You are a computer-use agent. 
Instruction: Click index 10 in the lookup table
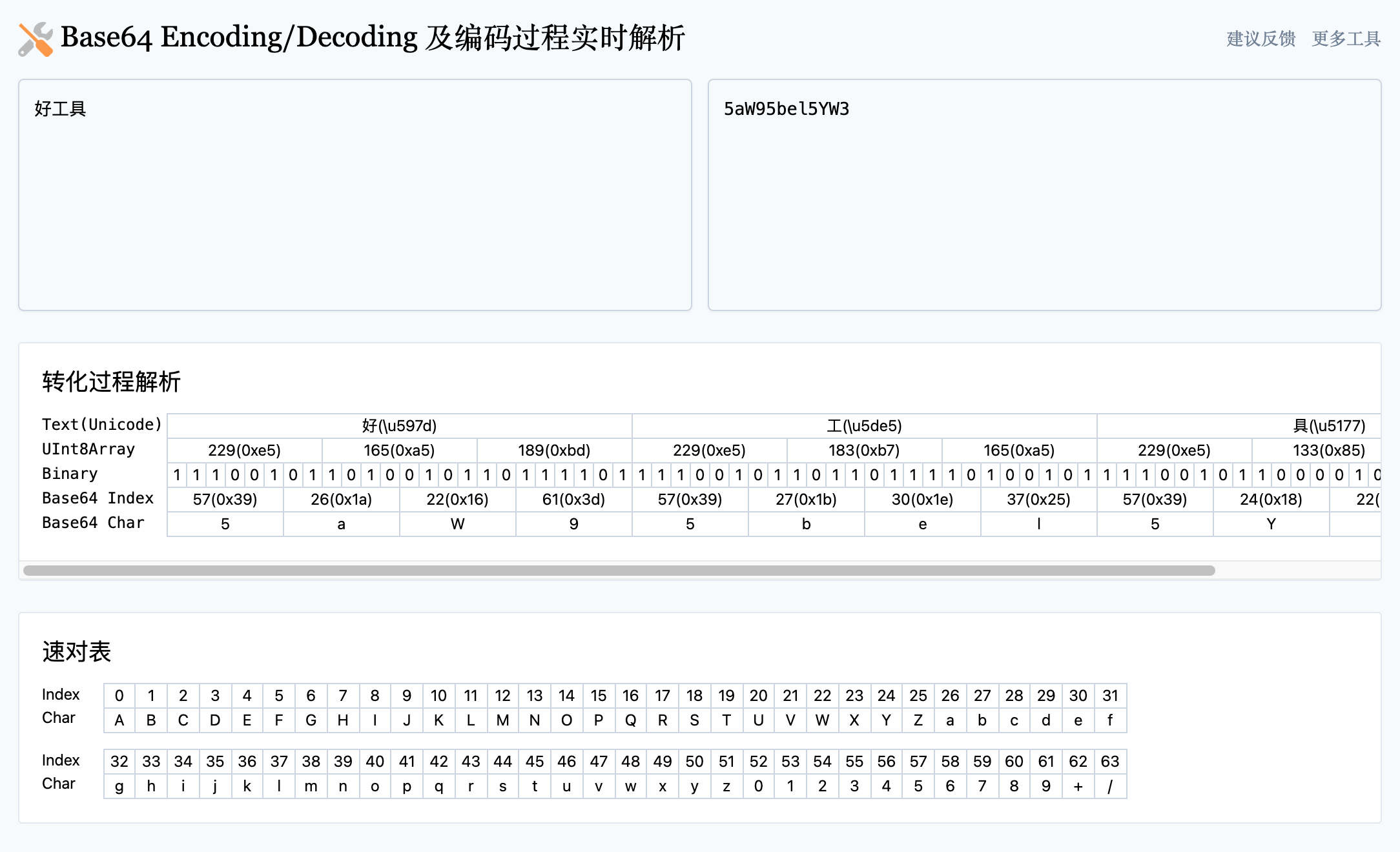439,696
